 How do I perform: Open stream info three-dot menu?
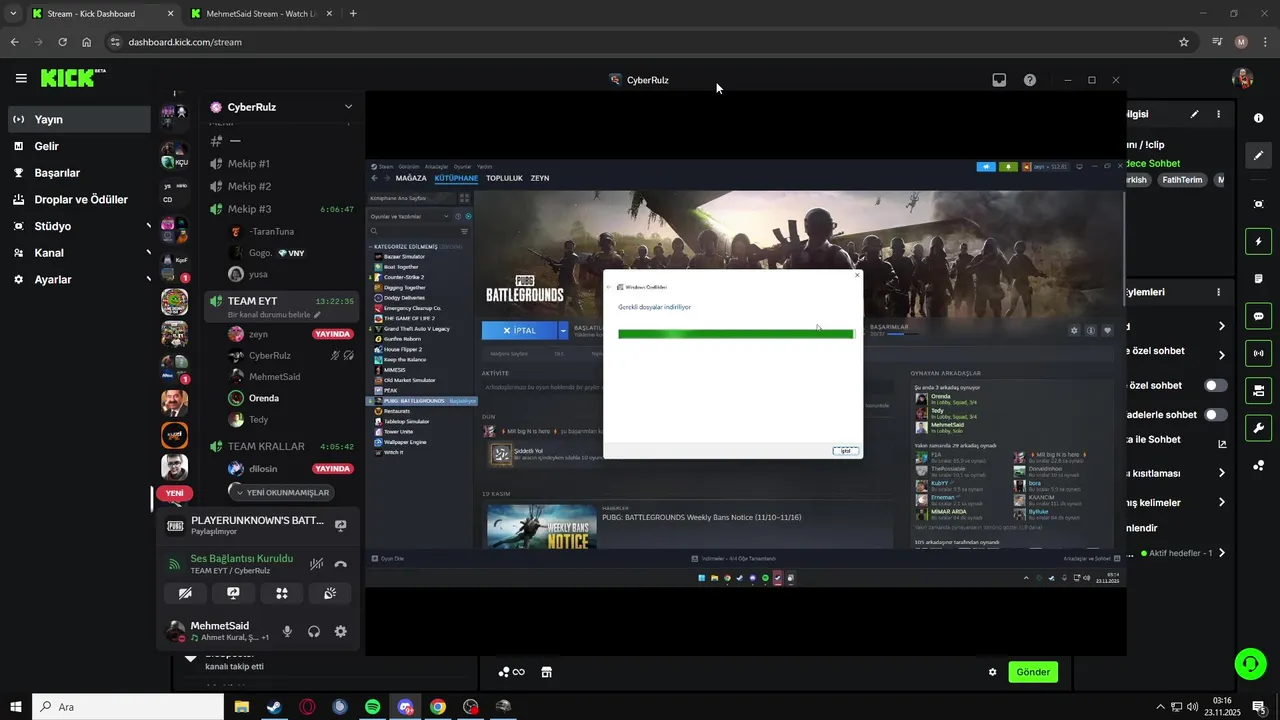pyautogui.click(x=1218, y=114)
